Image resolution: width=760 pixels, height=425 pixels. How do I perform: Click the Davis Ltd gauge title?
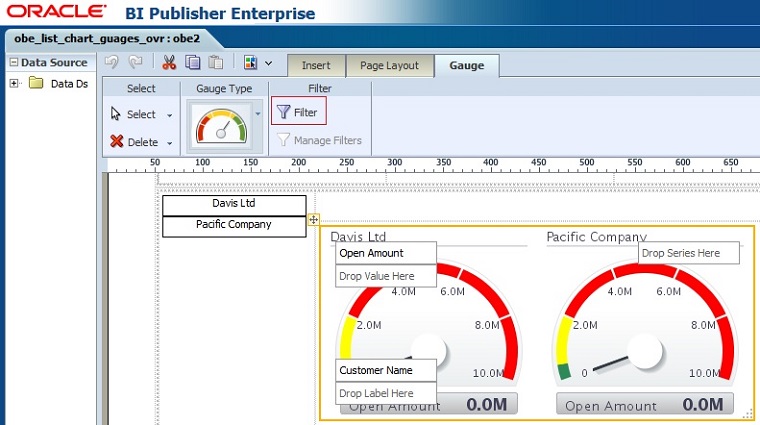pos(358,236)
